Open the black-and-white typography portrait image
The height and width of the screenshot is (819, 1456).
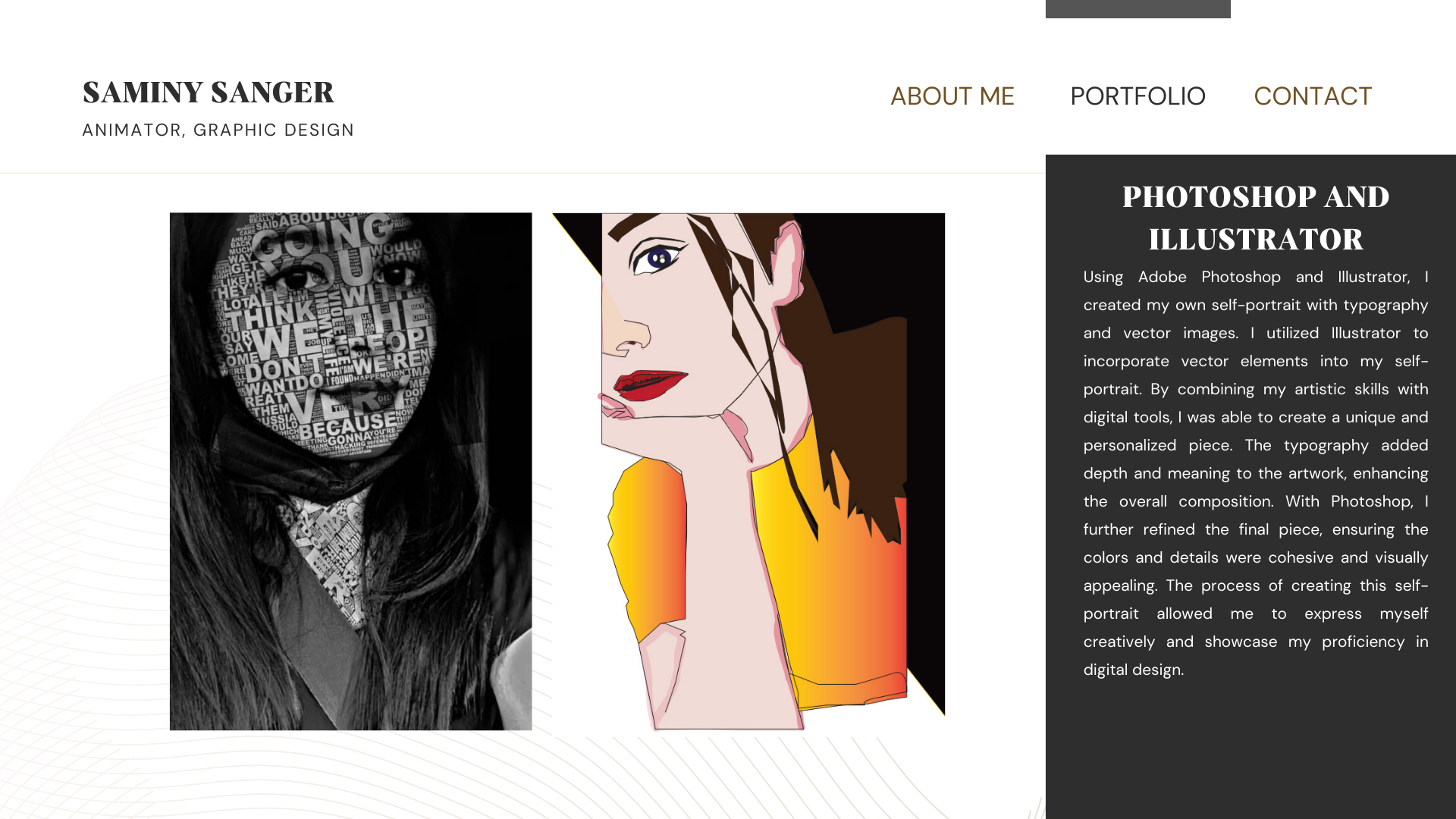350,472
